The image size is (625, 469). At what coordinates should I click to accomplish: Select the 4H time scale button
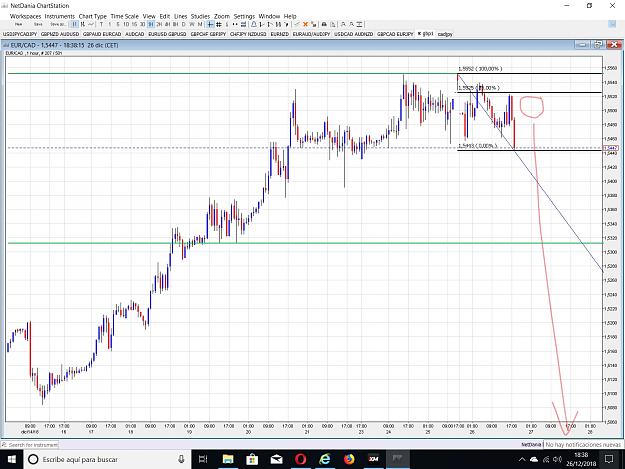click(x=167, y=24)
